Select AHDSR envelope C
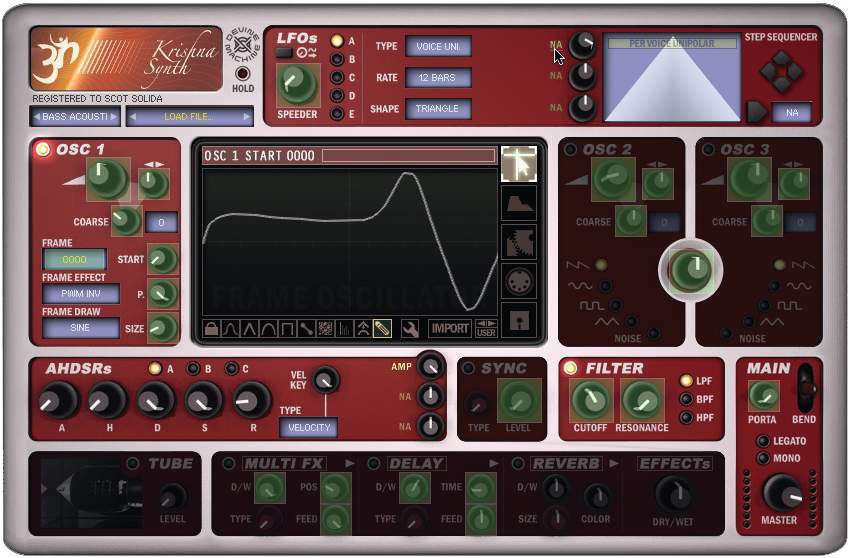 pos(231,369)
